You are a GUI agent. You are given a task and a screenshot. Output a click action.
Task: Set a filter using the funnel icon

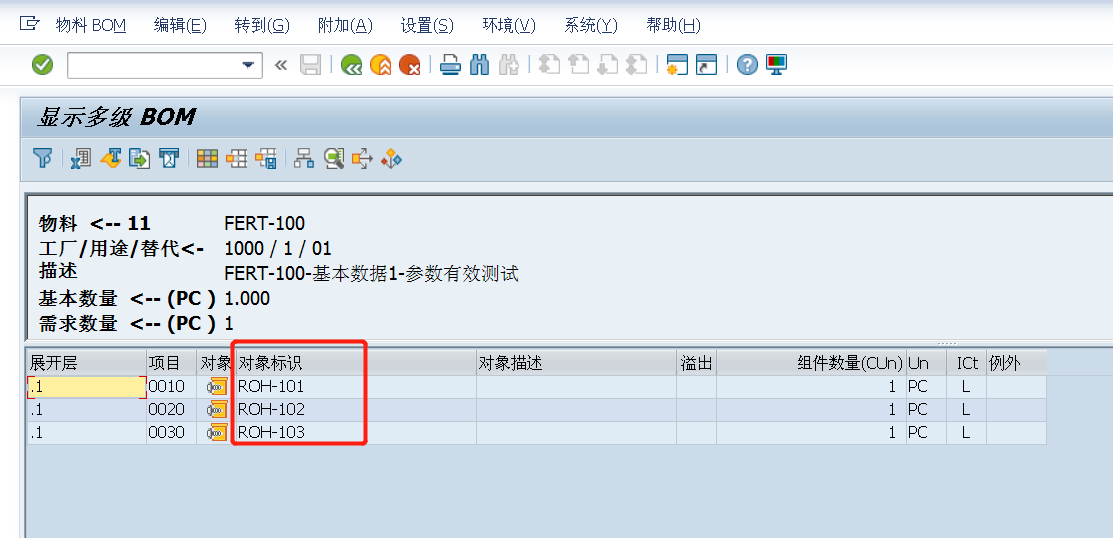pyautogui.click(x=43, y=158)
